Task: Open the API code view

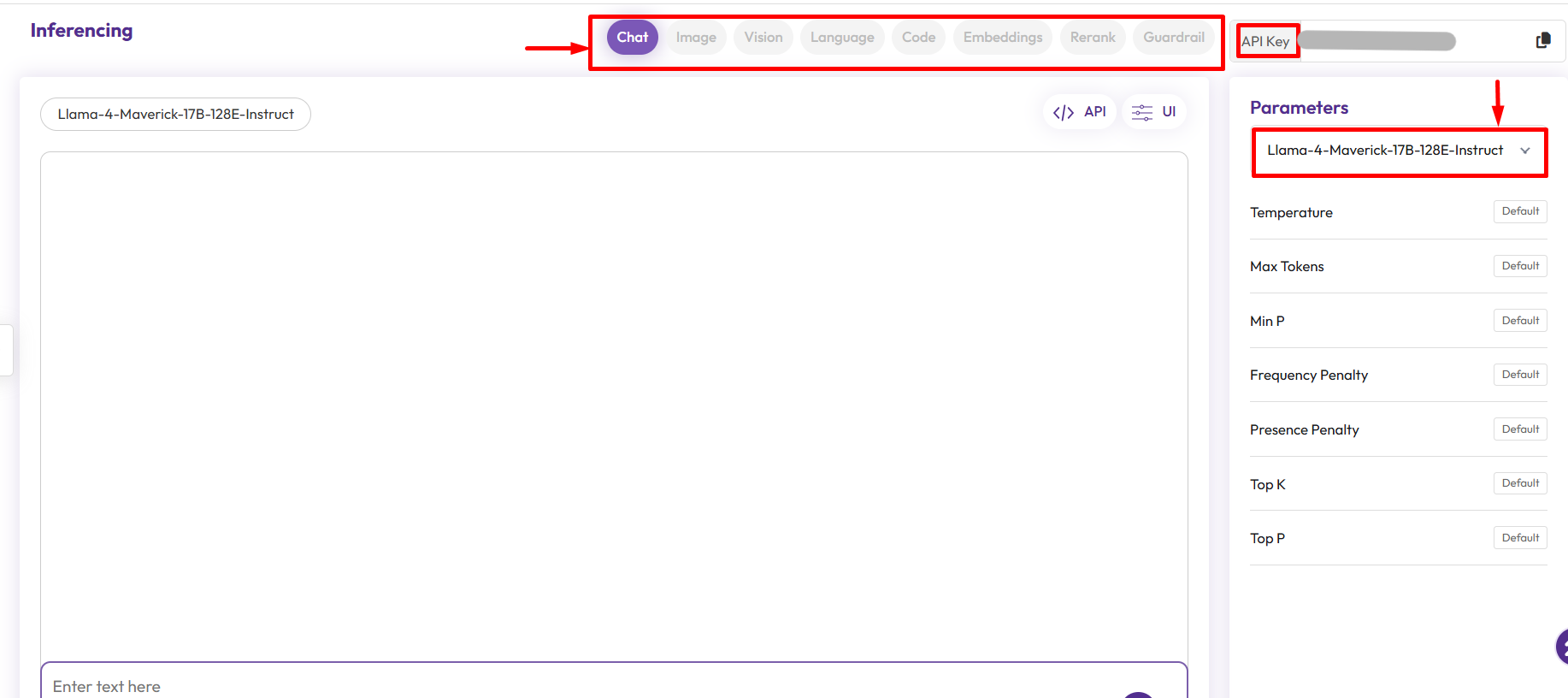Action: [1079, 112]
